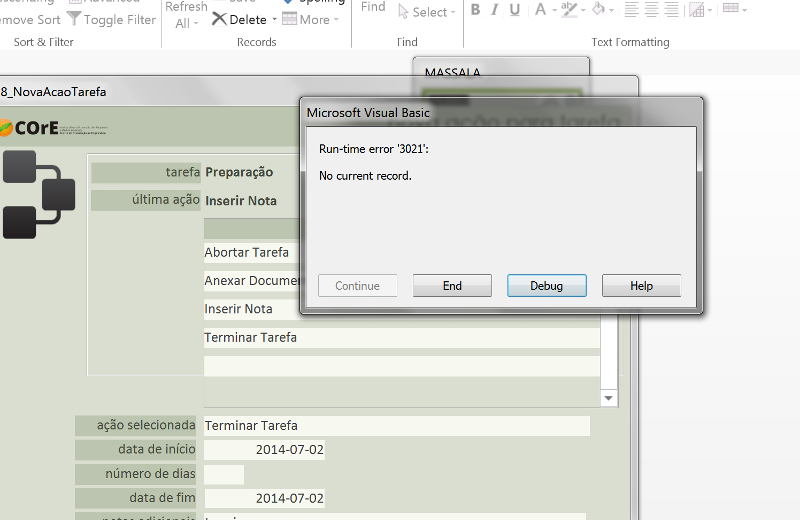Click the tarefa value Preparação
The image size is (800, 520).
(239, 172)
